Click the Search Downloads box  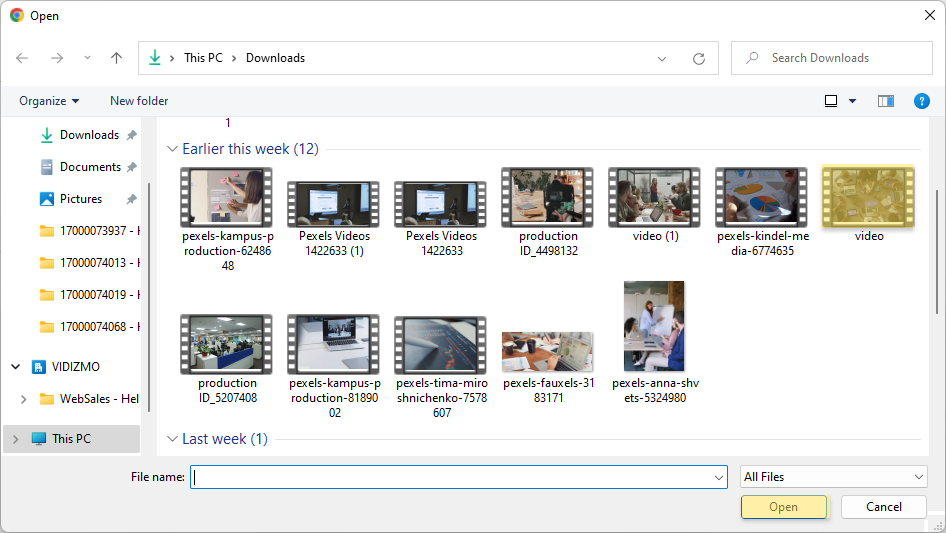pos(840,58)
